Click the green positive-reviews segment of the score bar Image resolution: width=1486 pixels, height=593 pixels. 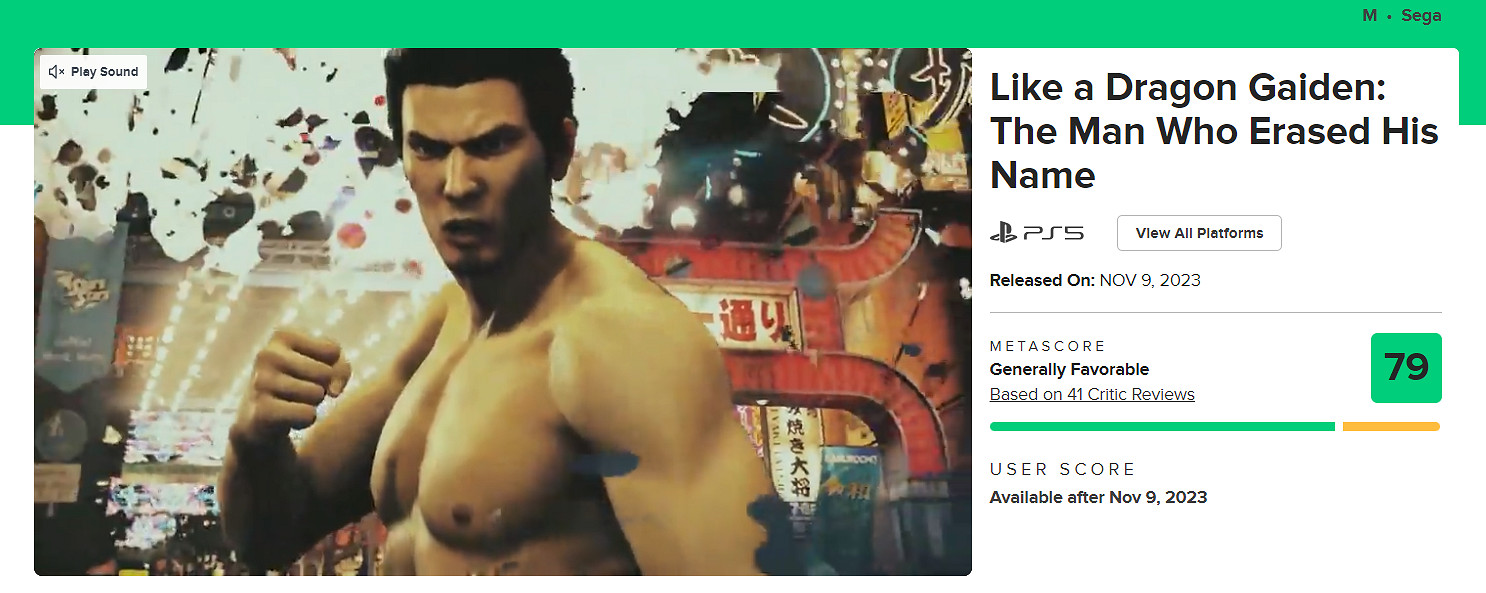coord(1162,427)
